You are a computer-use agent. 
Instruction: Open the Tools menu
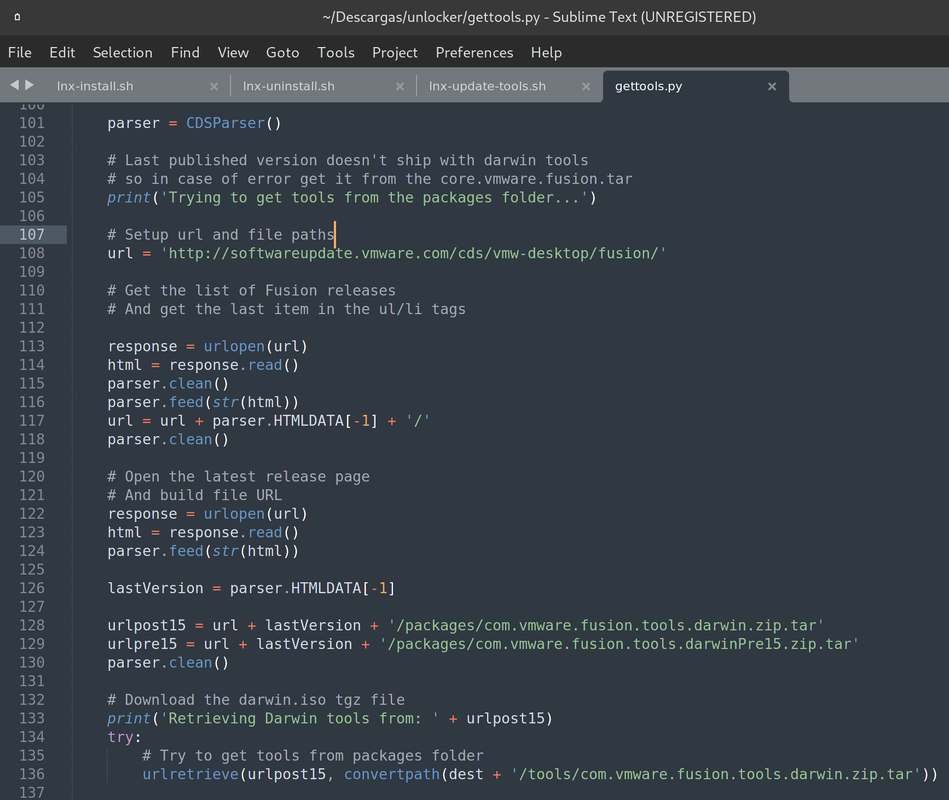[x=336, y=53]
